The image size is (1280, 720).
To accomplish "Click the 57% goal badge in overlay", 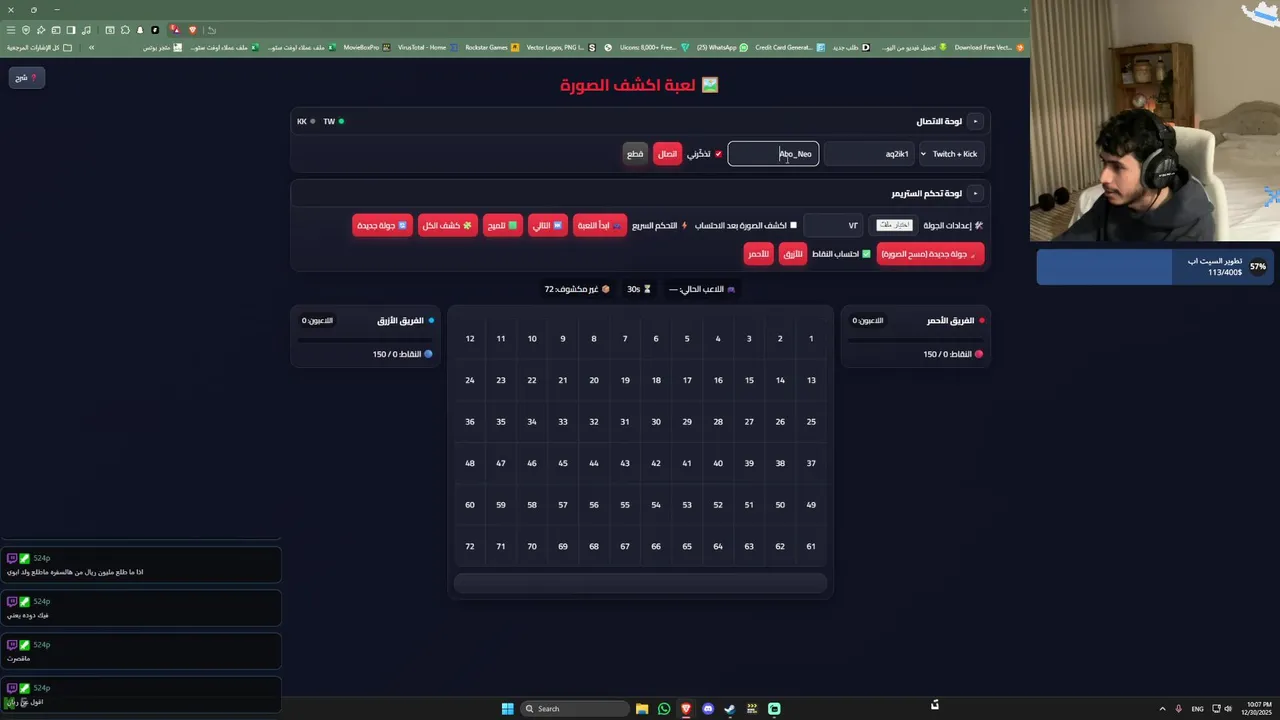I will click(x=1258, y=267).
